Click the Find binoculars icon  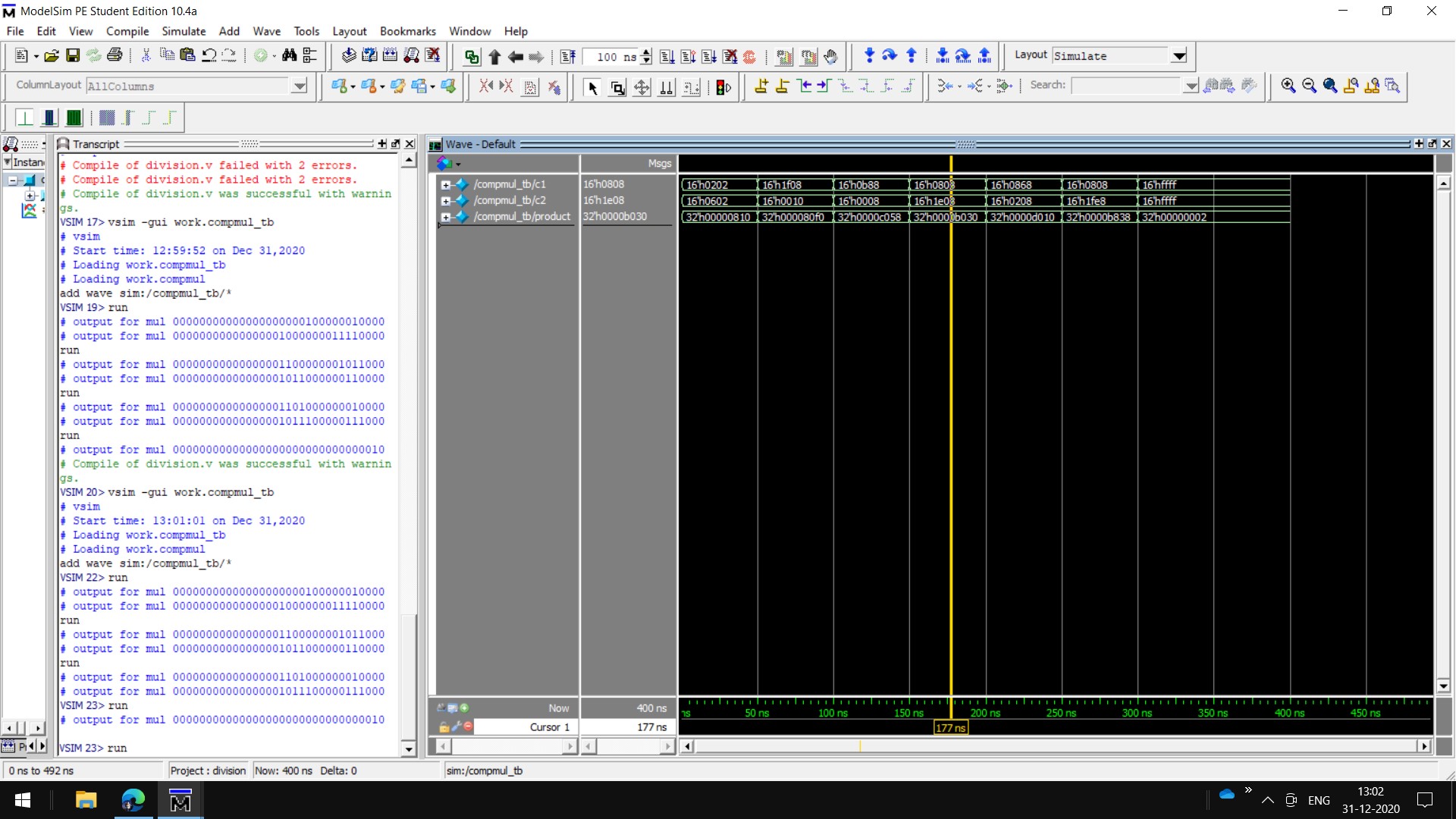[x=289, y=56]
